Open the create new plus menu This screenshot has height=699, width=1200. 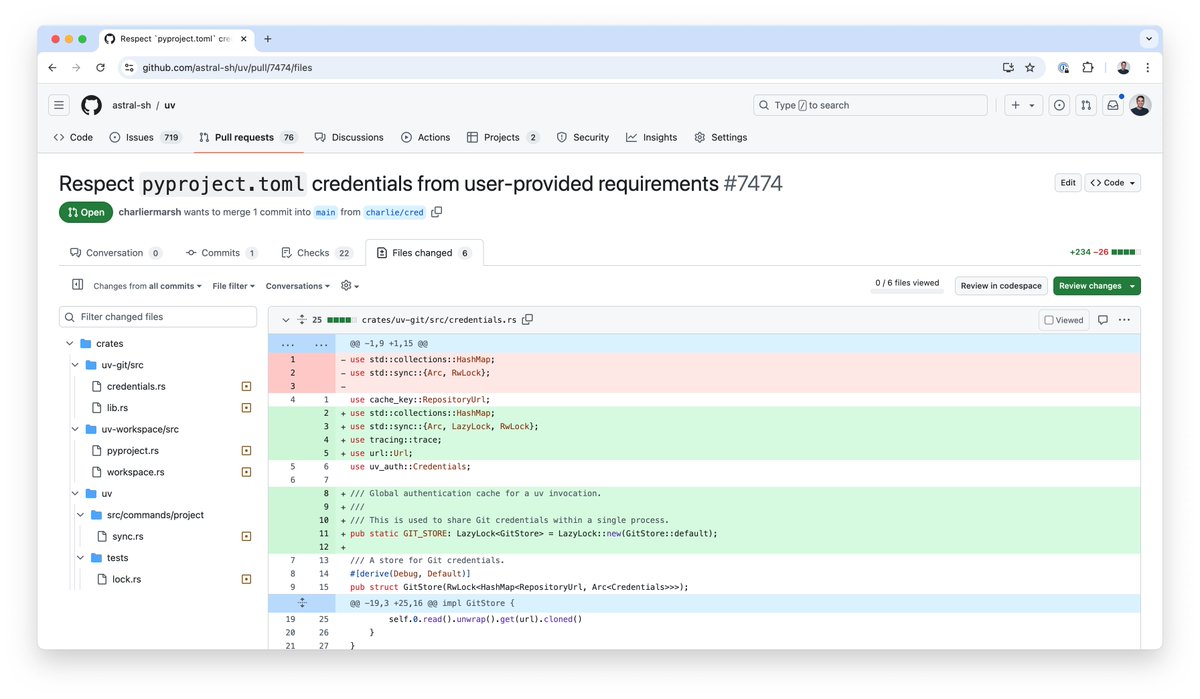(1024, 105)
